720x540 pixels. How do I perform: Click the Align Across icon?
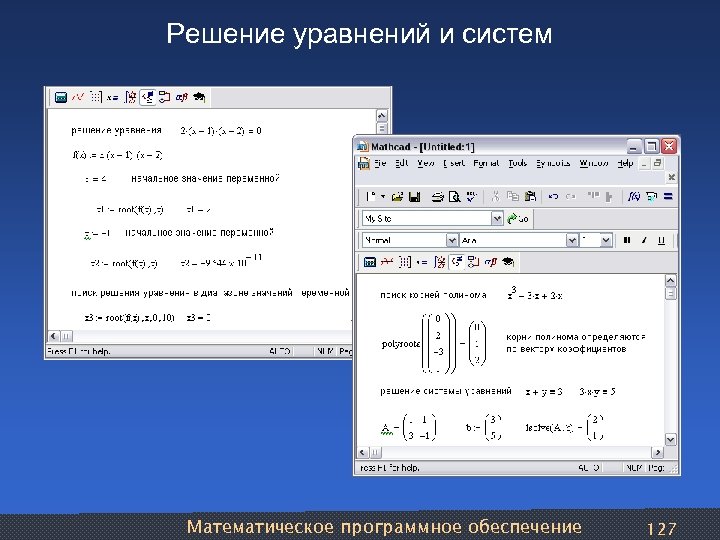click(x=593, y=196)
